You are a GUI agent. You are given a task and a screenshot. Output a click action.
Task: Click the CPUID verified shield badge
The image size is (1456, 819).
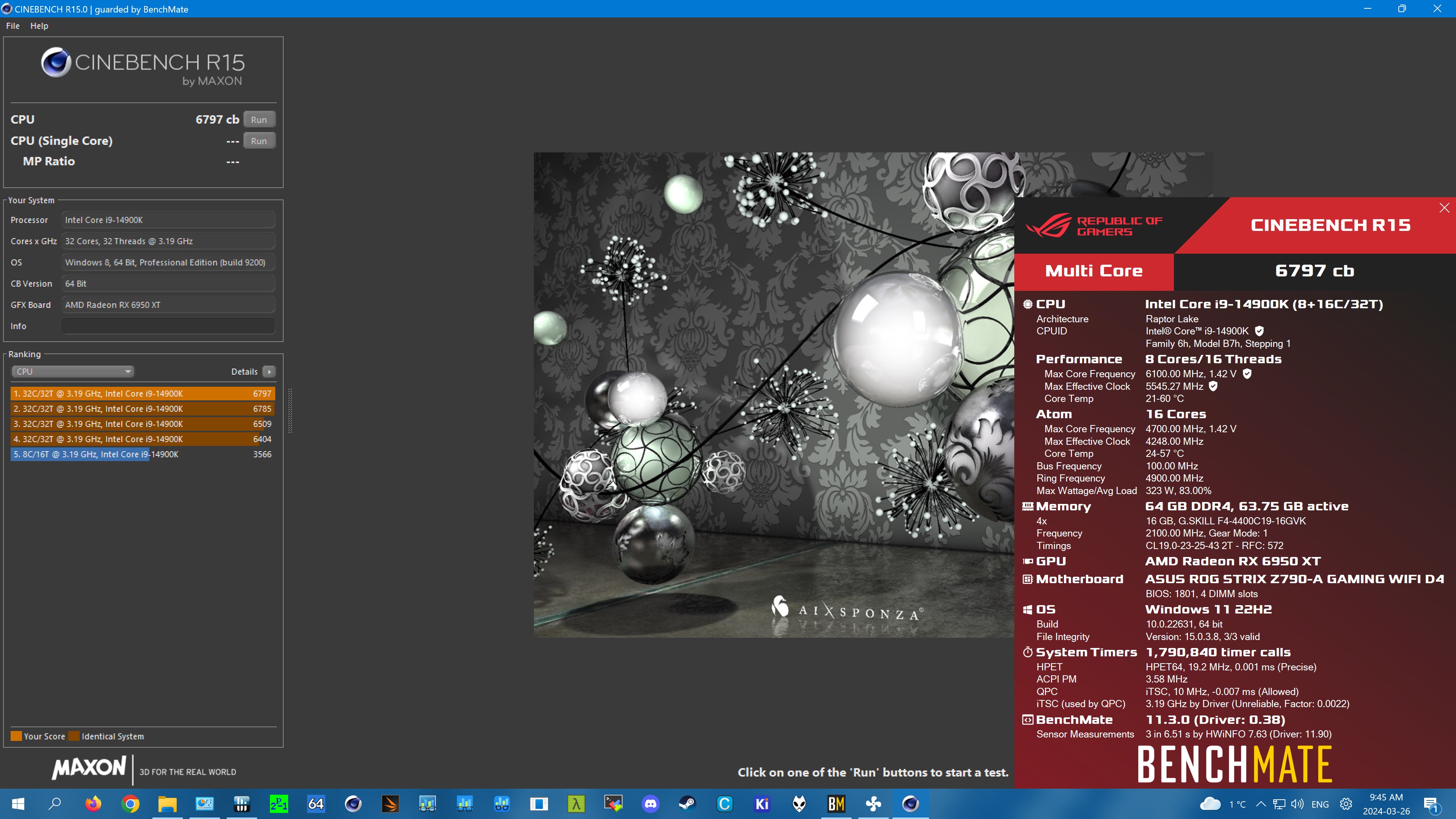[1259, 331]
